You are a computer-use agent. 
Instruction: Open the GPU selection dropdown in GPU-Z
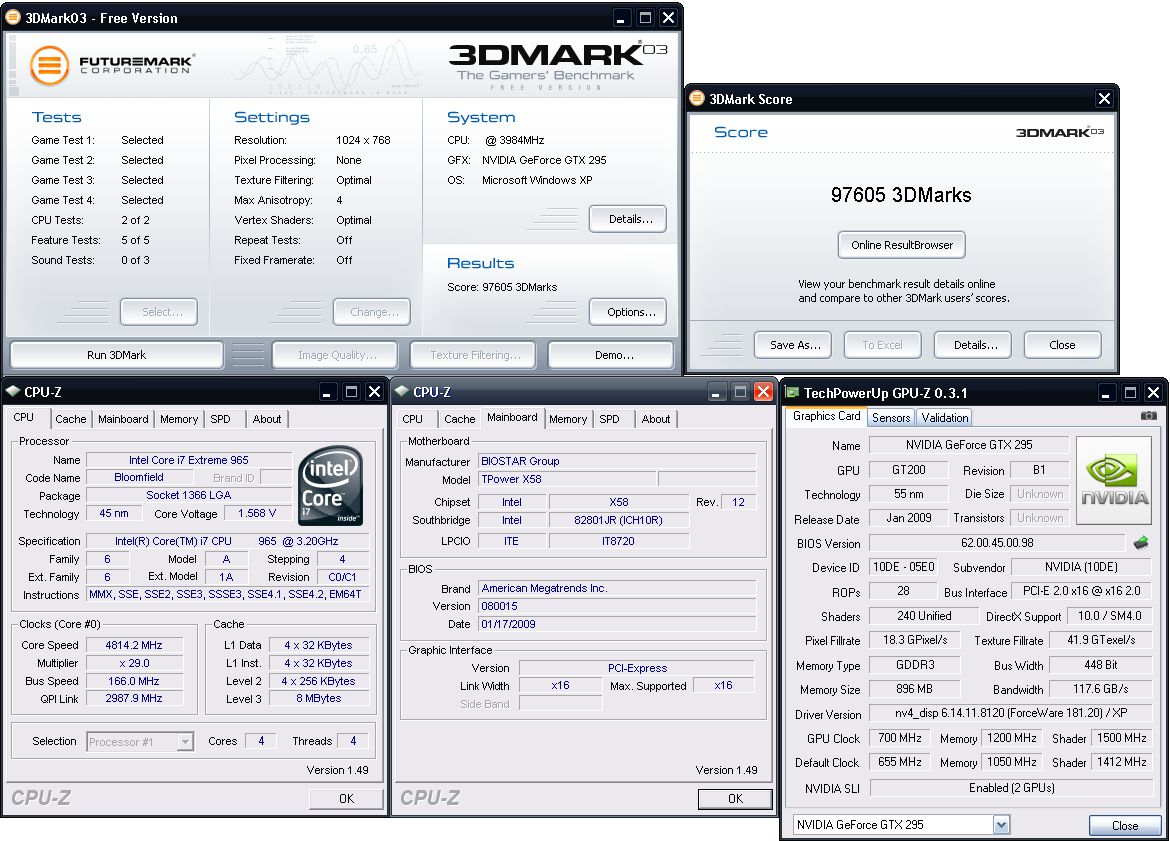pos(1001,825)
